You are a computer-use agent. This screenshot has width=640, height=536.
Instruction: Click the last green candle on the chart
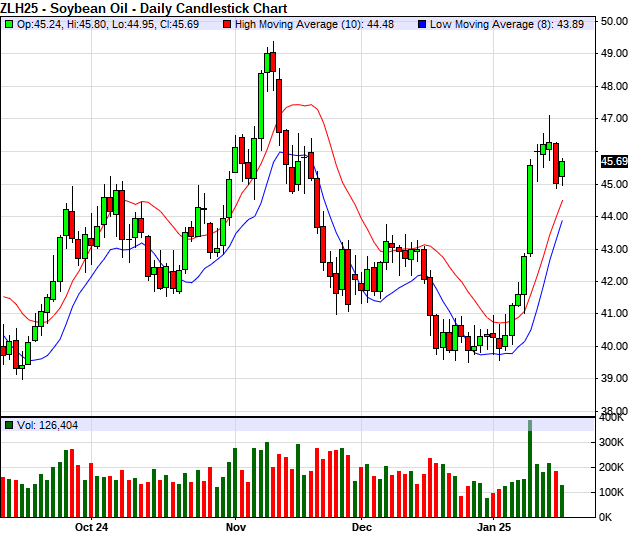coord(562,168)
